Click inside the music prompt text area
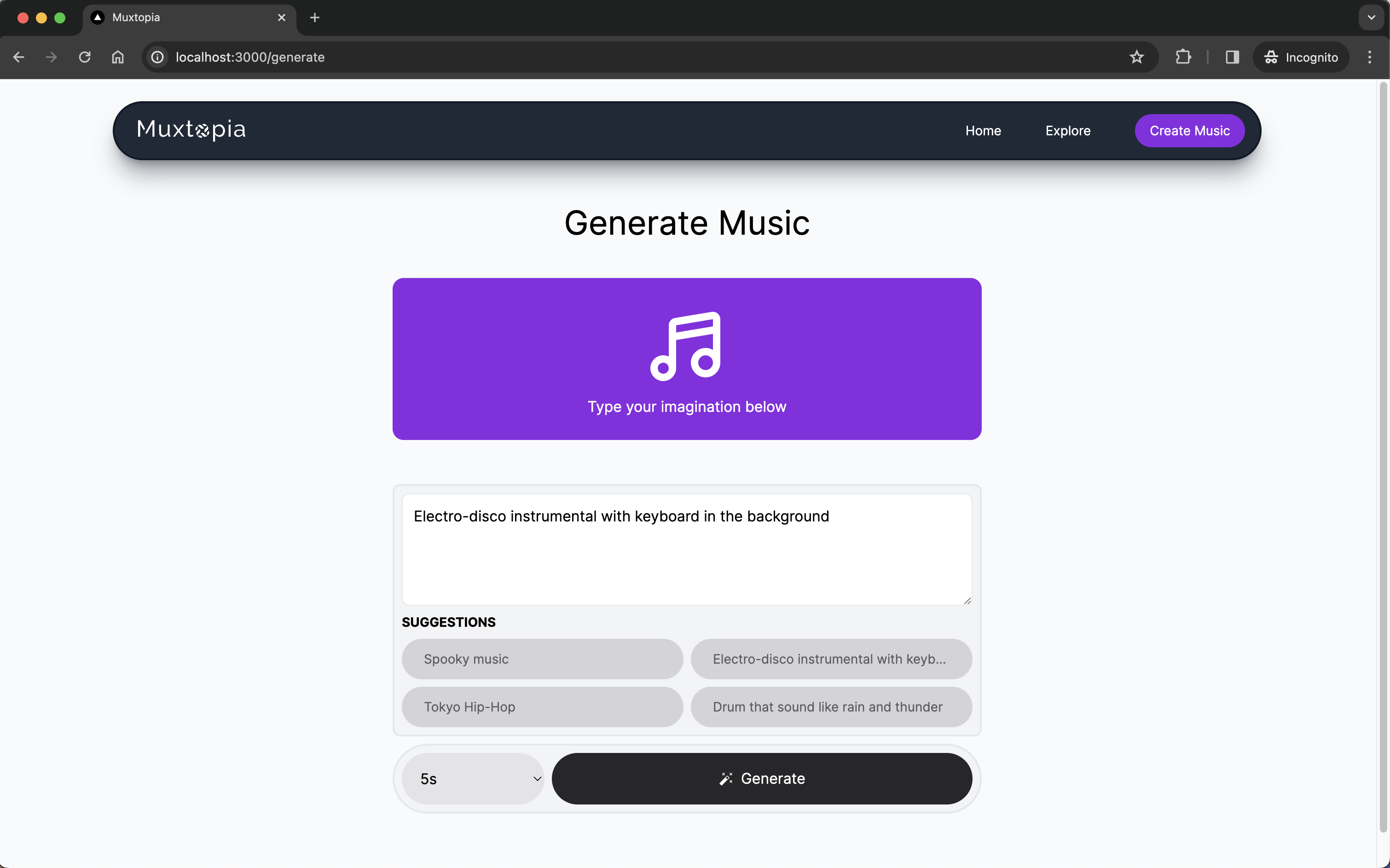 click(686, 557)
